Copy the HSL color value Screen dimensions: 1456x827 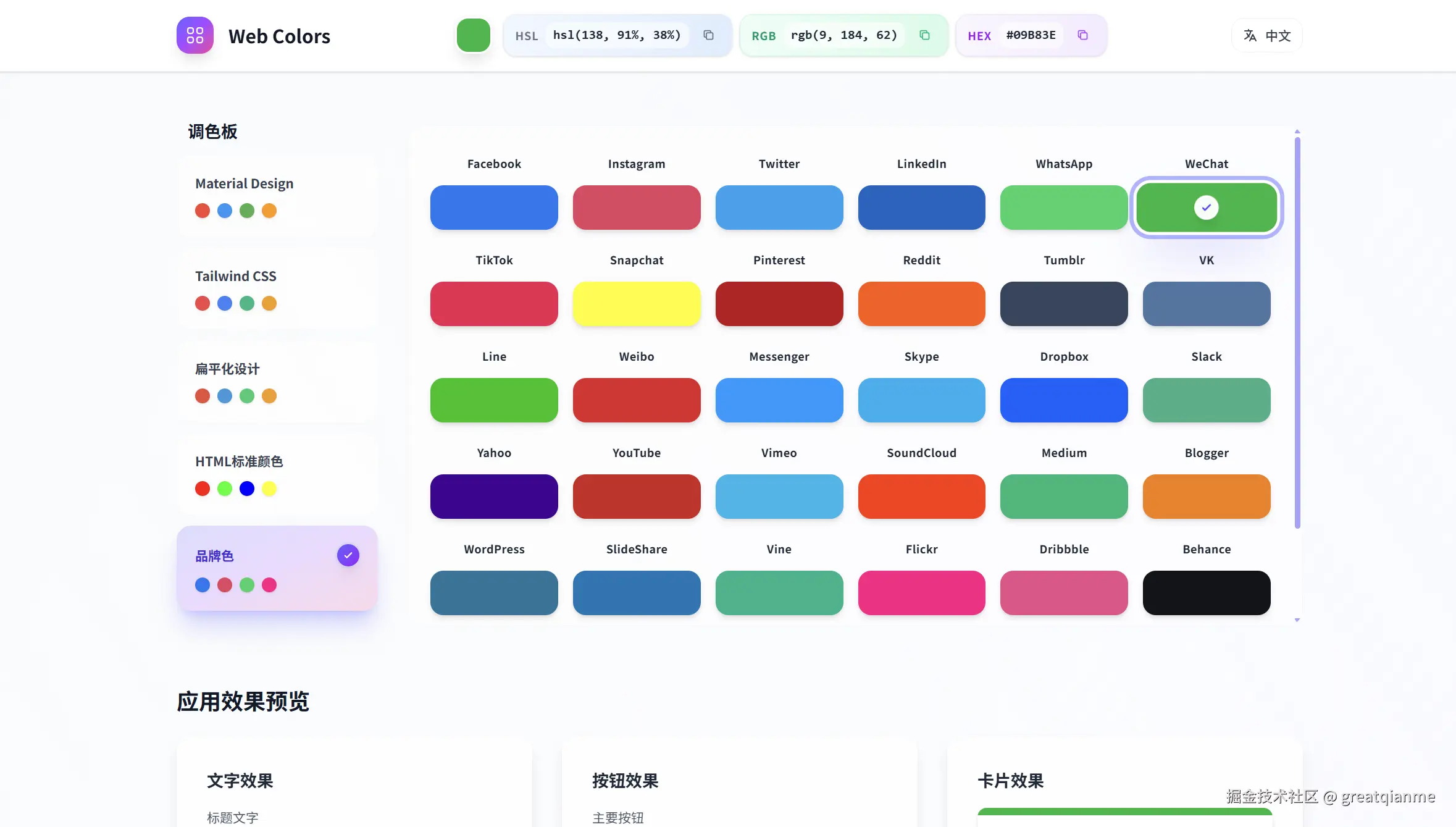[x=708, y=35]
